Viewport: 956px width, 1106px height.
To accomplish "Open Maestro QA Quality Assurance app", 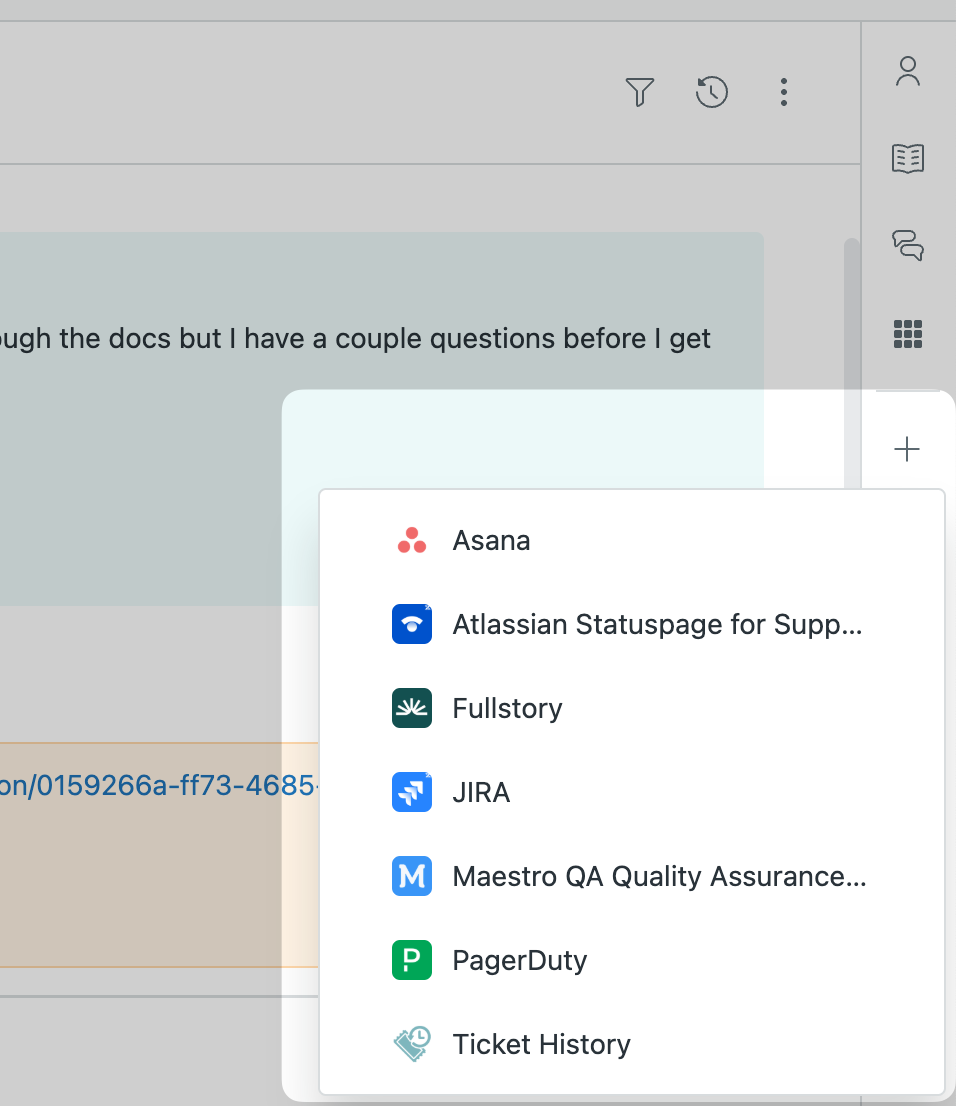I will pyautogui.click(x=658, y=877).
